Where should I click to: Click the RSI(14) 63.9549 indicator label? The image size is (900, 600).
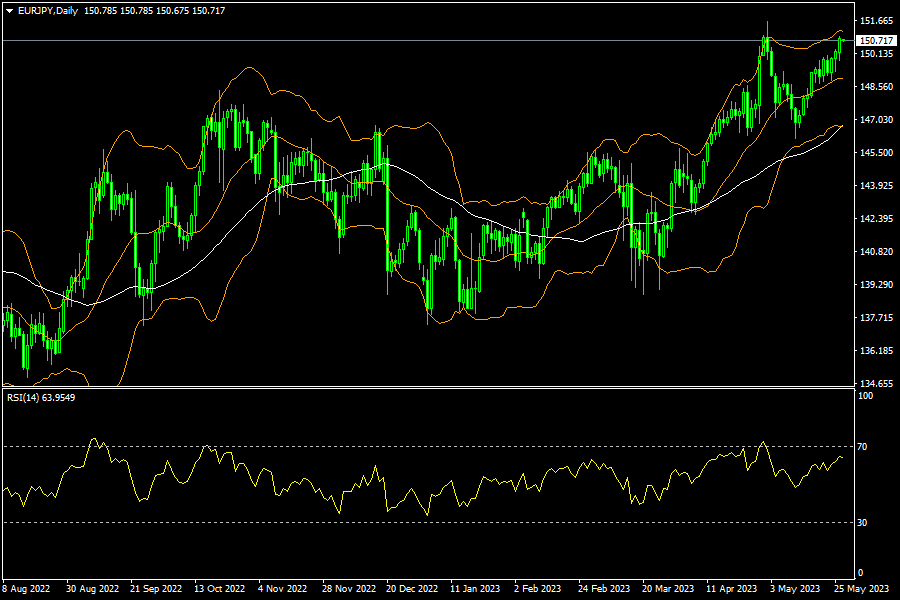click(x=41, y=397)
